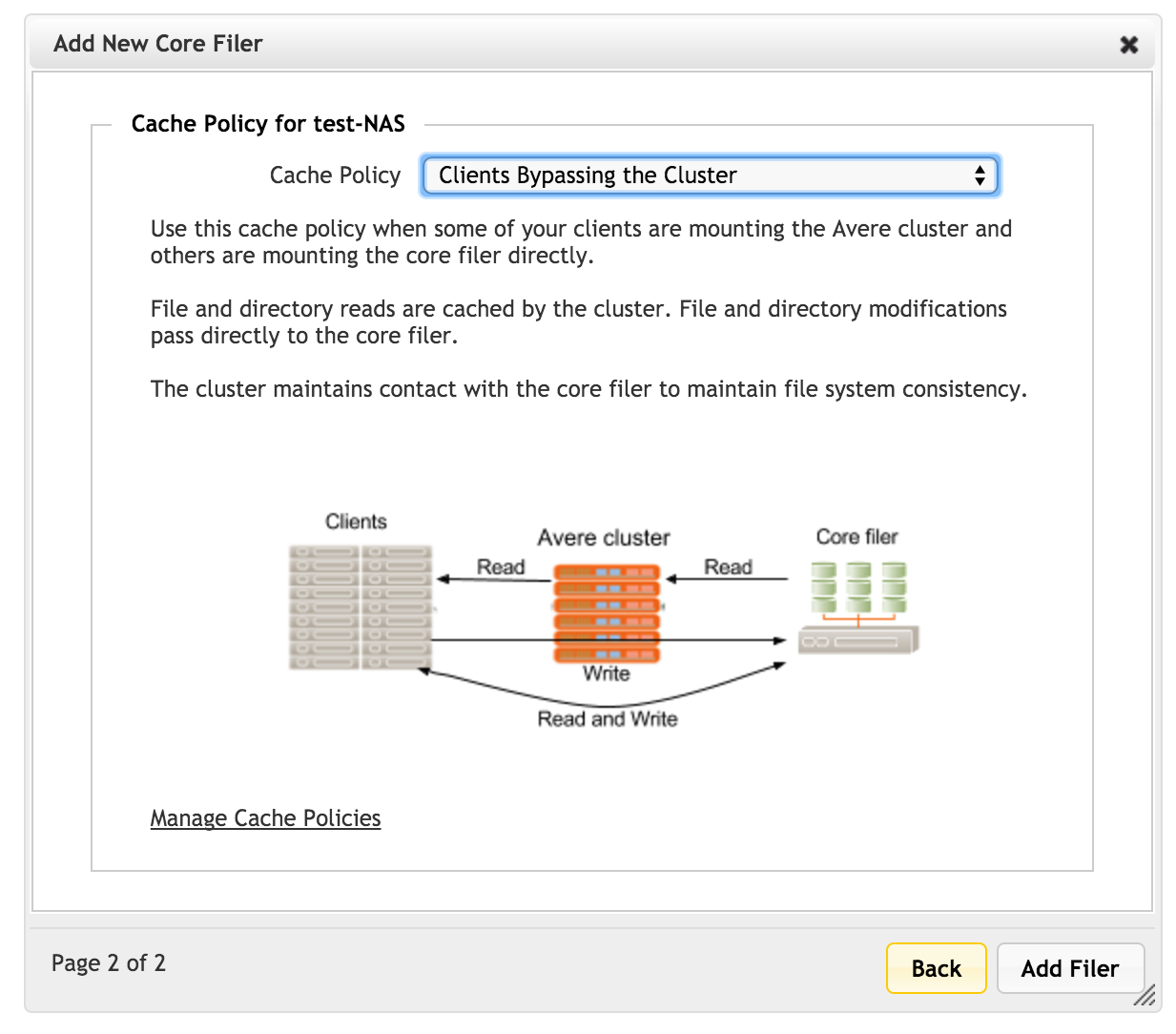Screen dimensions: 1176x1034
Task: Click the dropdown up-down arrows indicator
Action: point(980,176)
